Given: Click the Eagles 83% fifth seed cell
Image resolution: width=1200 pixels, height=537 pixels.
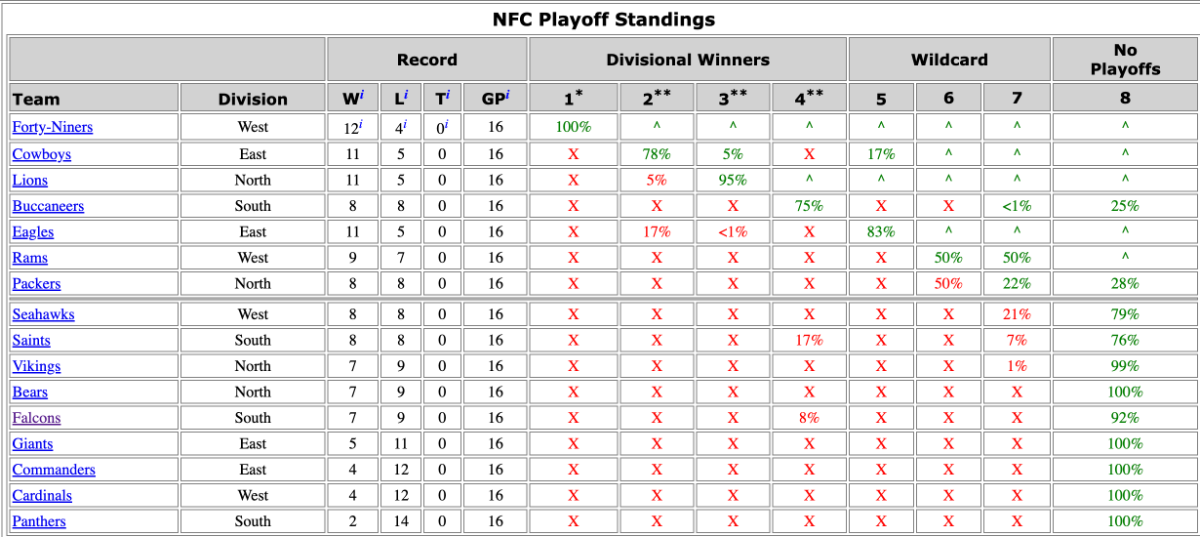Looking at the screenshot, I should coord(880,232).
